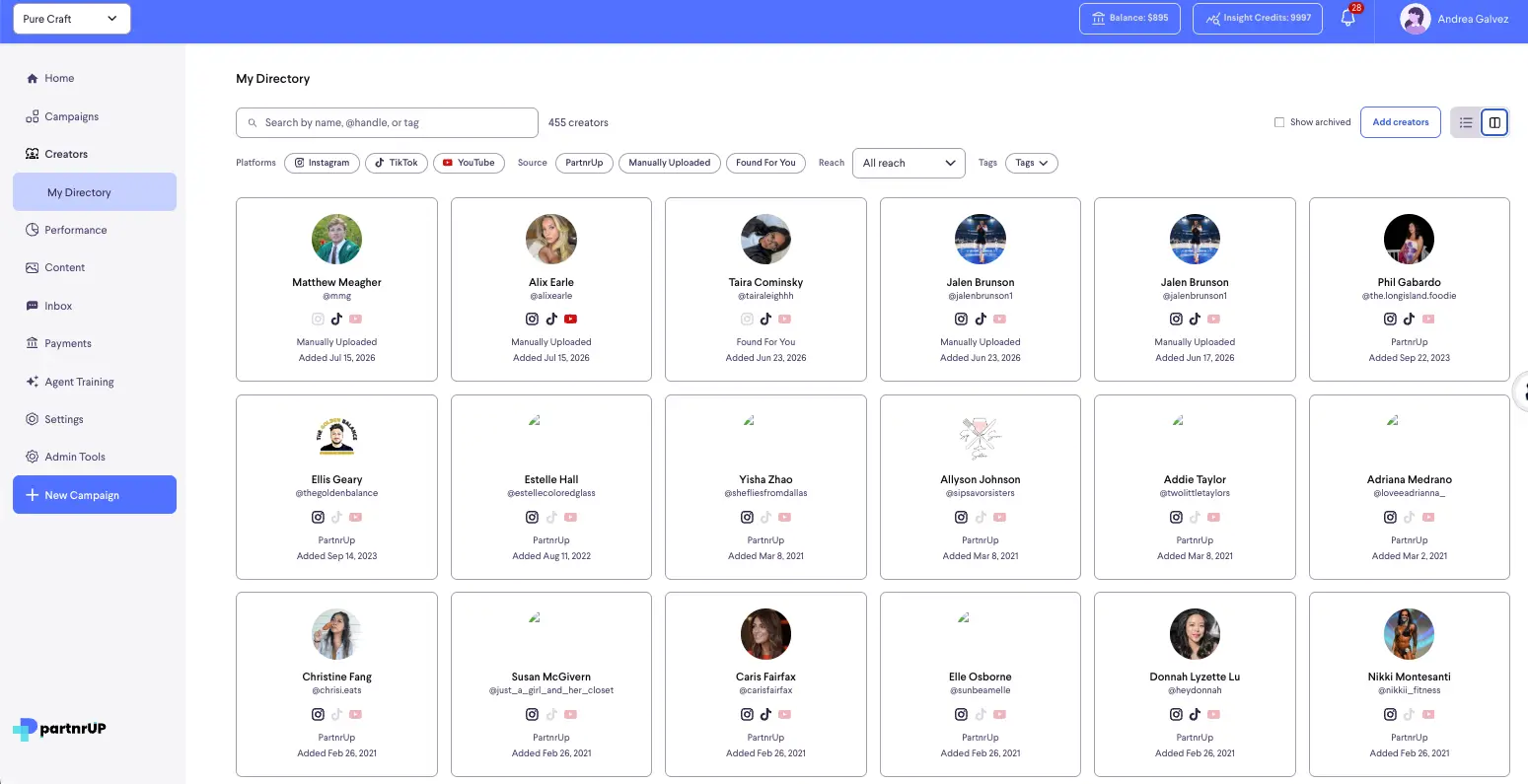Viewport: 1528px width, 784px height.
Task: Toggle the PartnrUp source filter
Action: point(584,163)
